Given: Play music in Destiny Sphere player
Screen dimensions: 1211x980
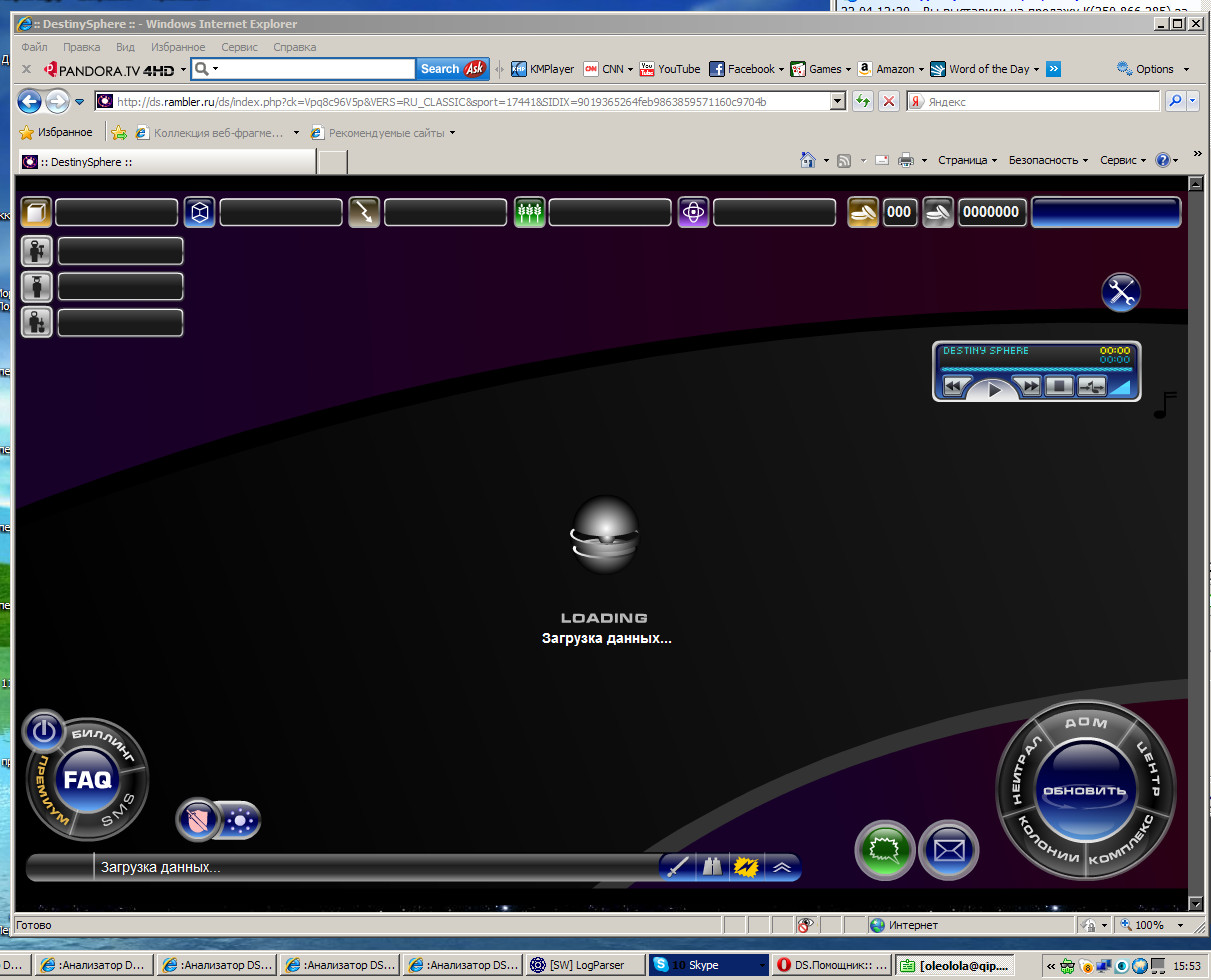Looking at the screenshot, I should [994, 389].
